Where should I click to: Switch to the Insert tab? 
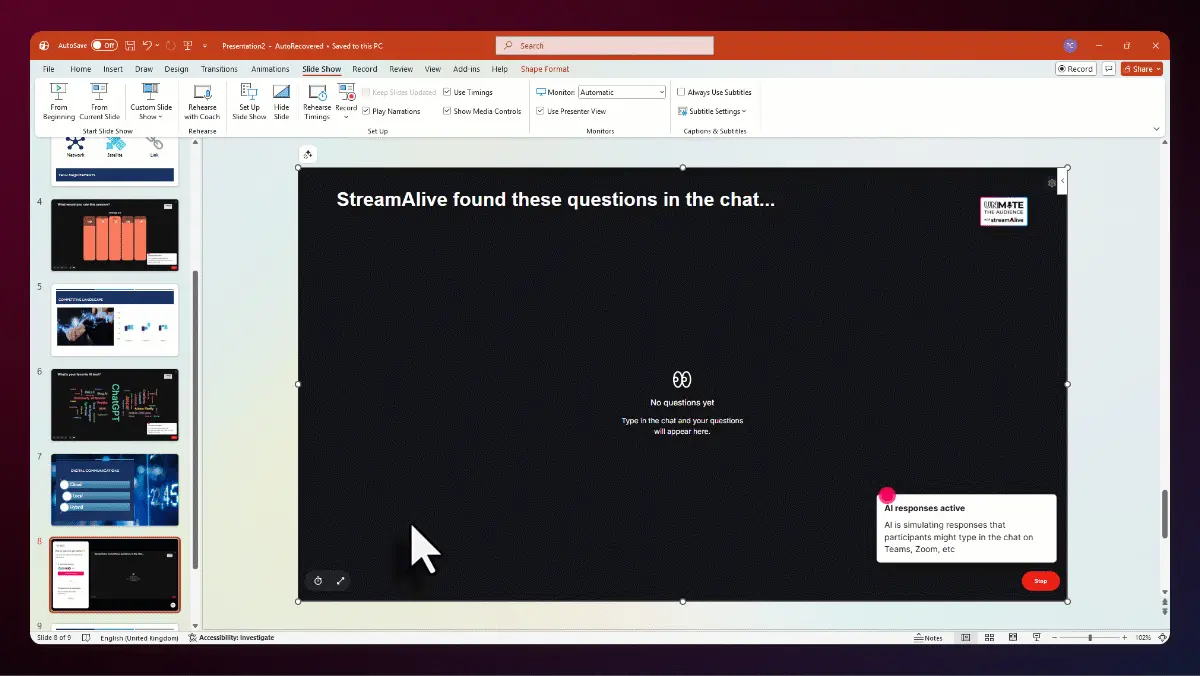click(x=113, y=69)
